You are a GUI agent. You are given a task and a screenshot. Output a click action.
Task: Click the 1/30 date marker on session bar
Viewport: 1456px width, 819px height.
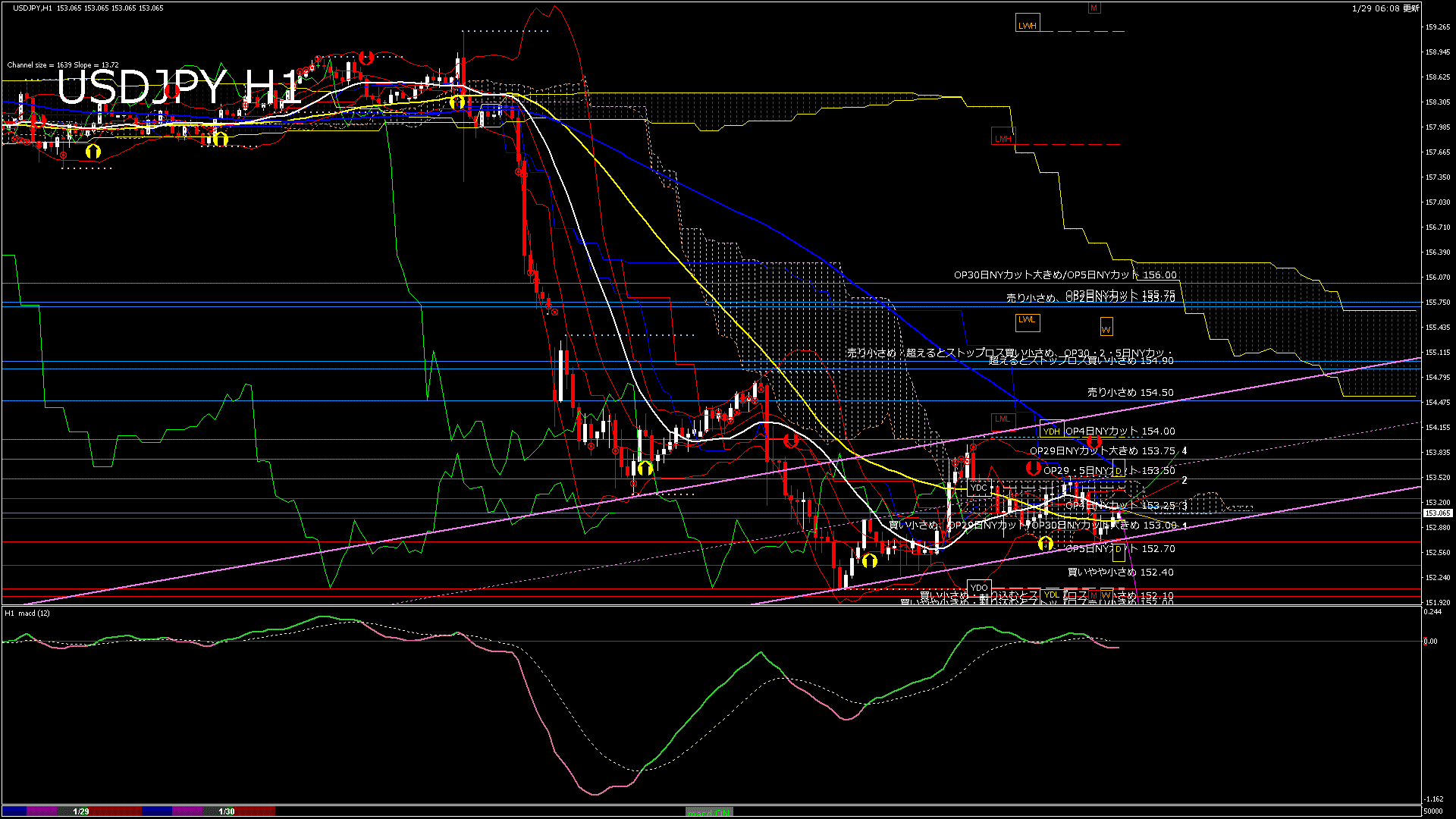226,811
